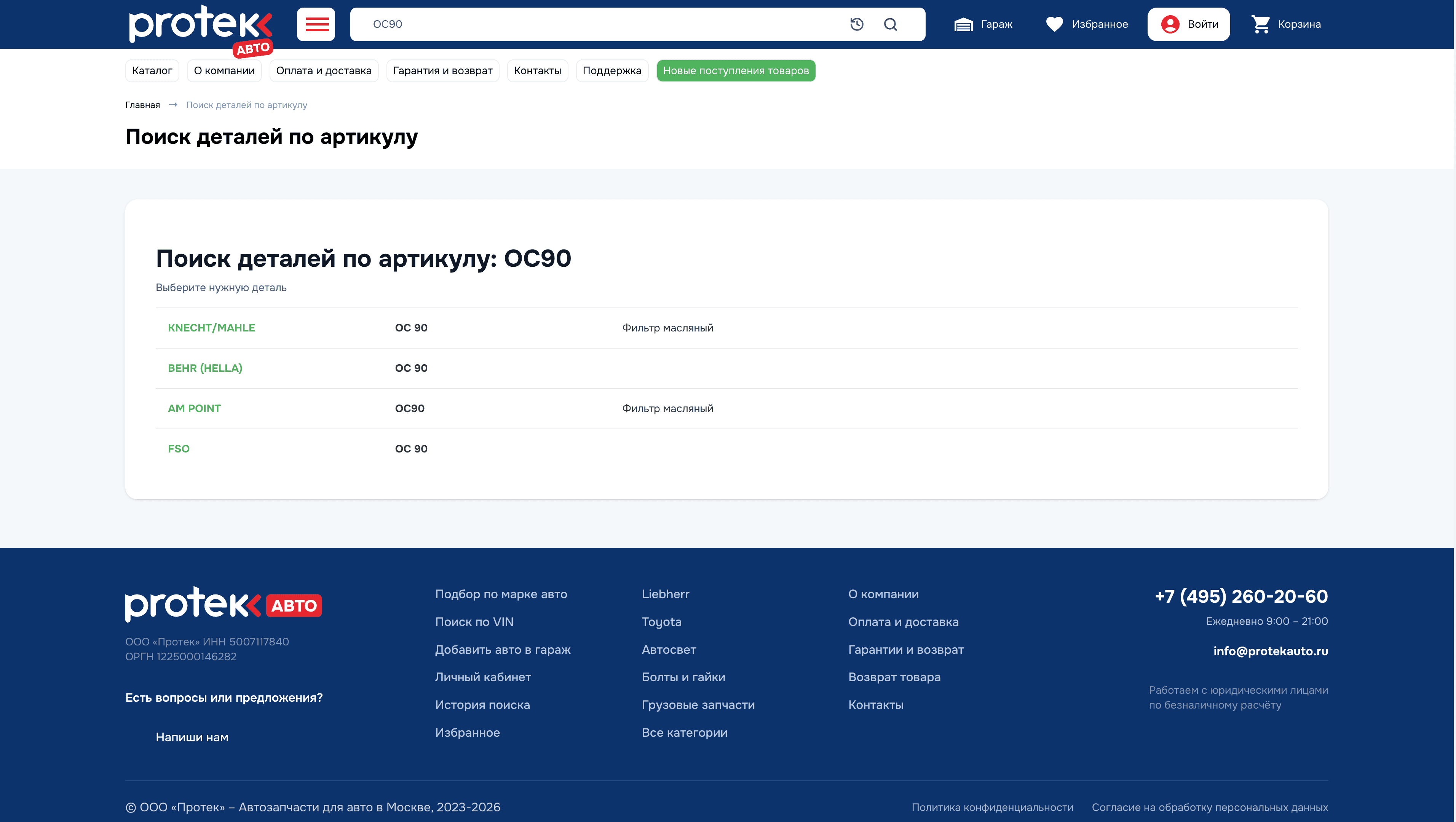Open footer link Избранное
1456x822 pixels.
coord(468,732)
